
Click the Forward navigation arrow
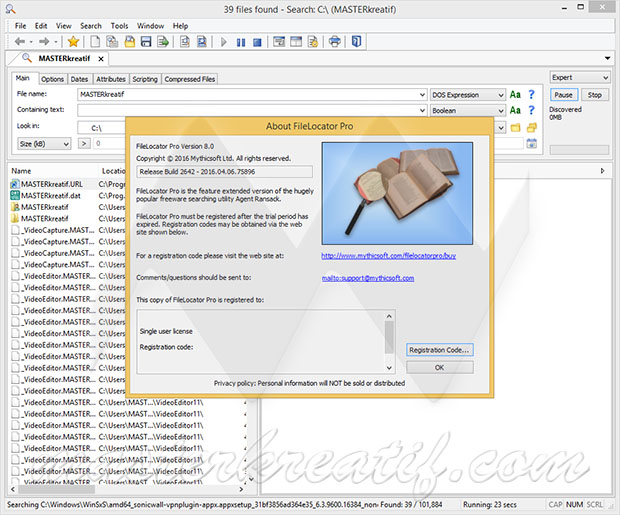(44, 42)
